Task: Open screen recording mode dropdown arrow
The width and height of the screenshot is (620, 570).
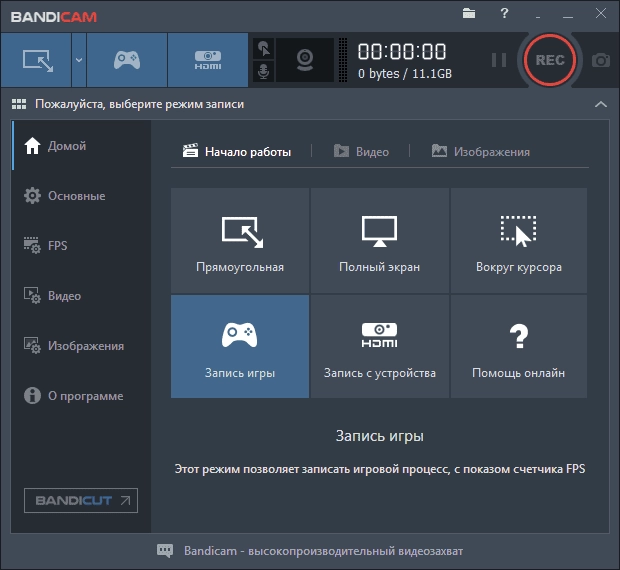Action: [79, 60]
